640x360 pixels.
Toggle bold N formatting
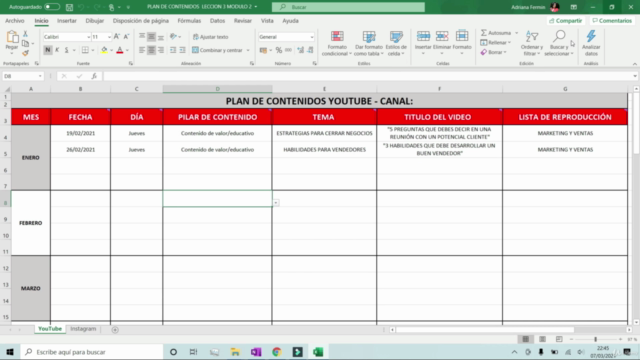(x=48, y=50)
